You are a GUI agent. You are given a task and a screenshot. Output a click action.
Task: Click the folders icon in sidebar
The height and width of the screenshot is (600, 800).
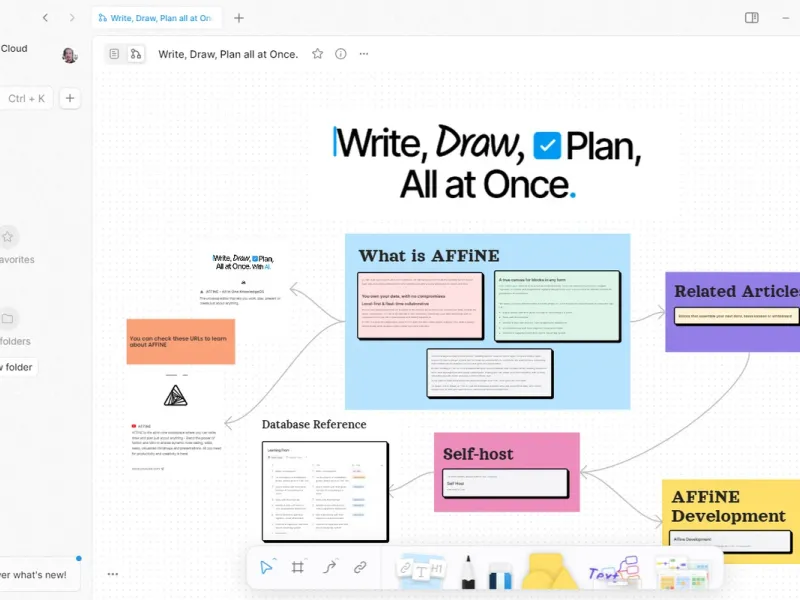click(8, 318)
